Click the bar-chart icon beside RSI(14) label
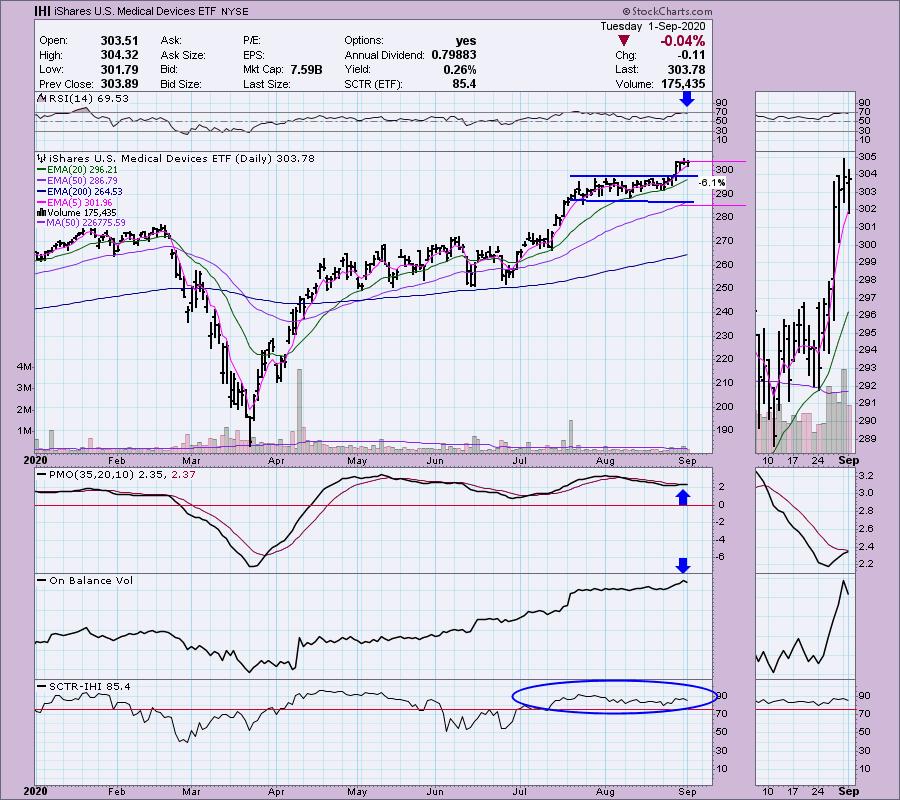The image size is (900, 800). coord(41,99)
